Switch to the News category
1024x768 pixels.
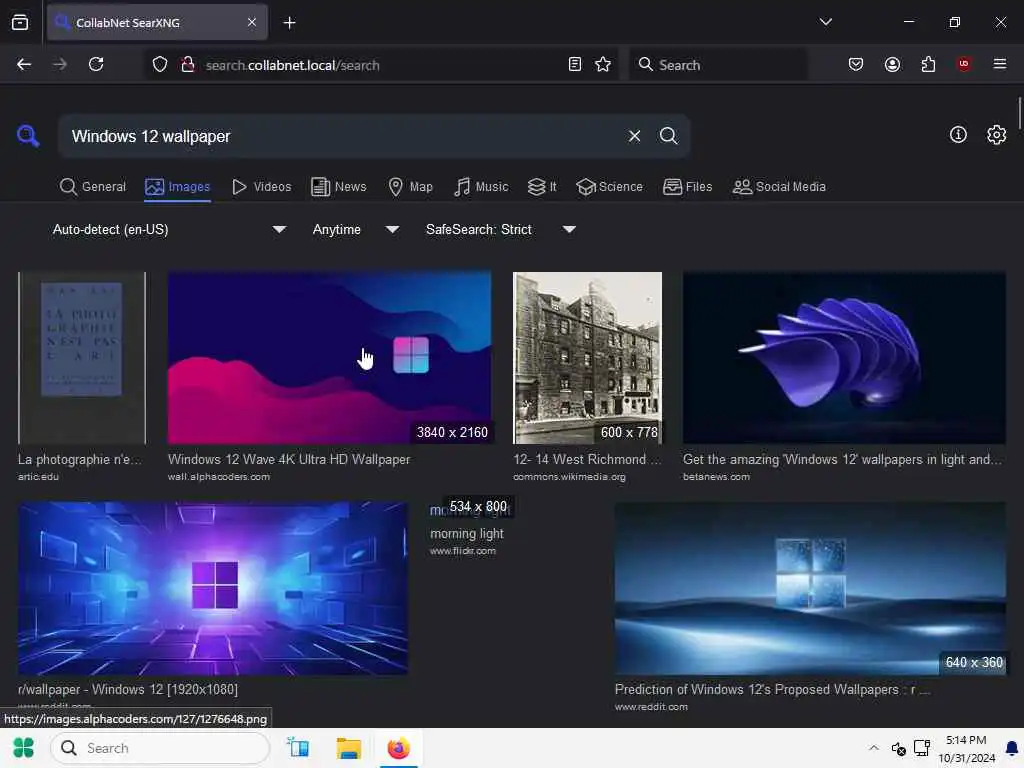point(339,187)
